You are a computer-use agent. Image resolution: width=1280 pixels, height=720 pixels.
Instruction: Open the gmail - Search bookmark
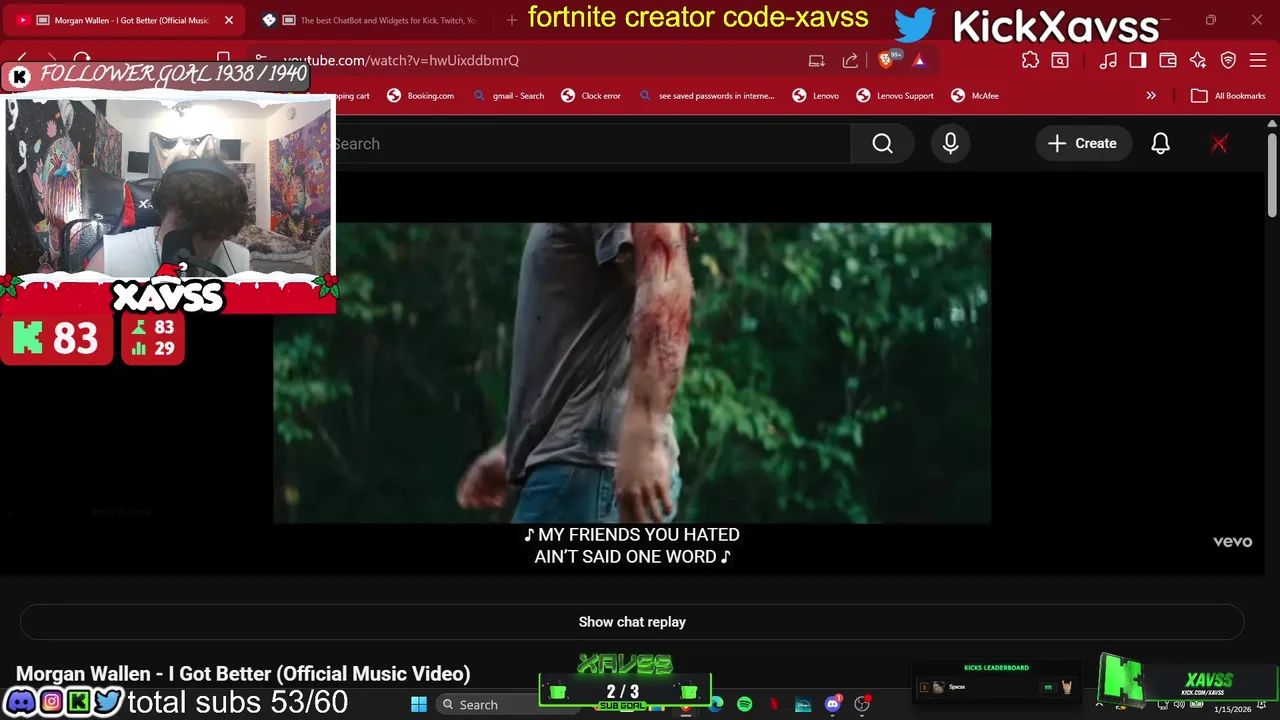(508, 96)
